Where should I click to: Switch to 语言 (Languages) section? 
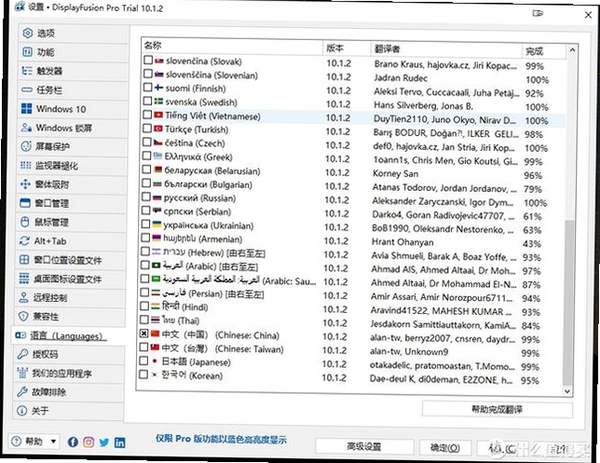(x=69, y=336)
